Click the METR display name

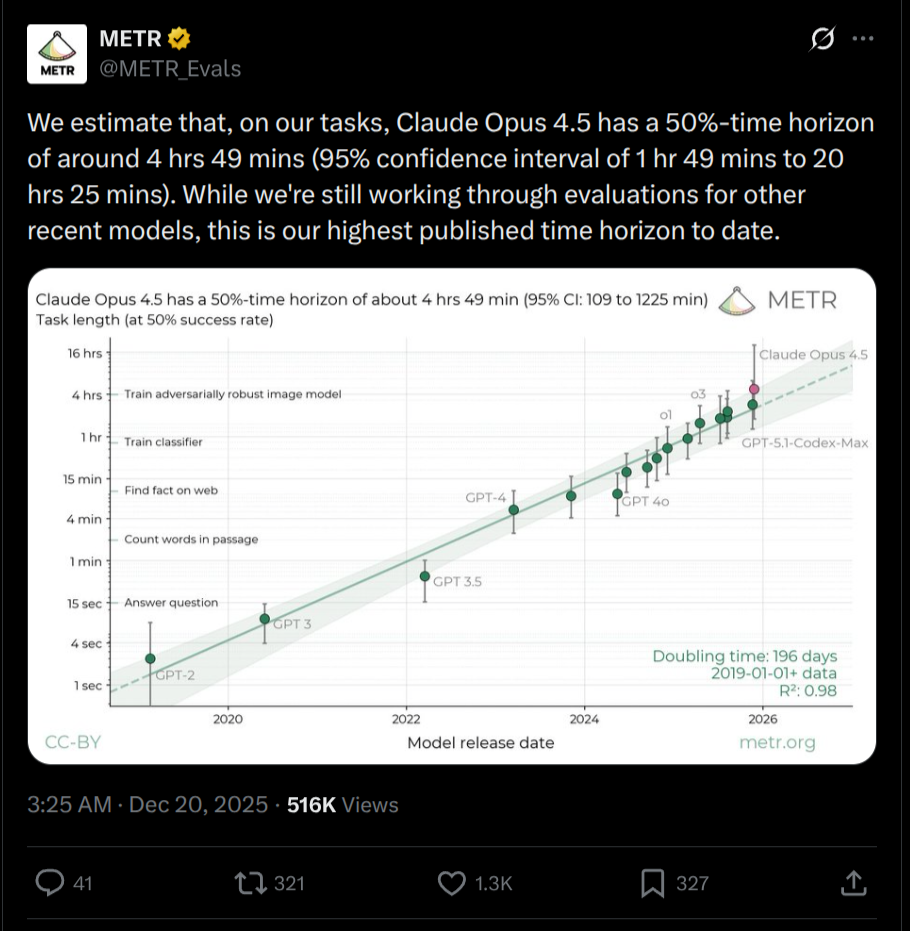[130, 39]
